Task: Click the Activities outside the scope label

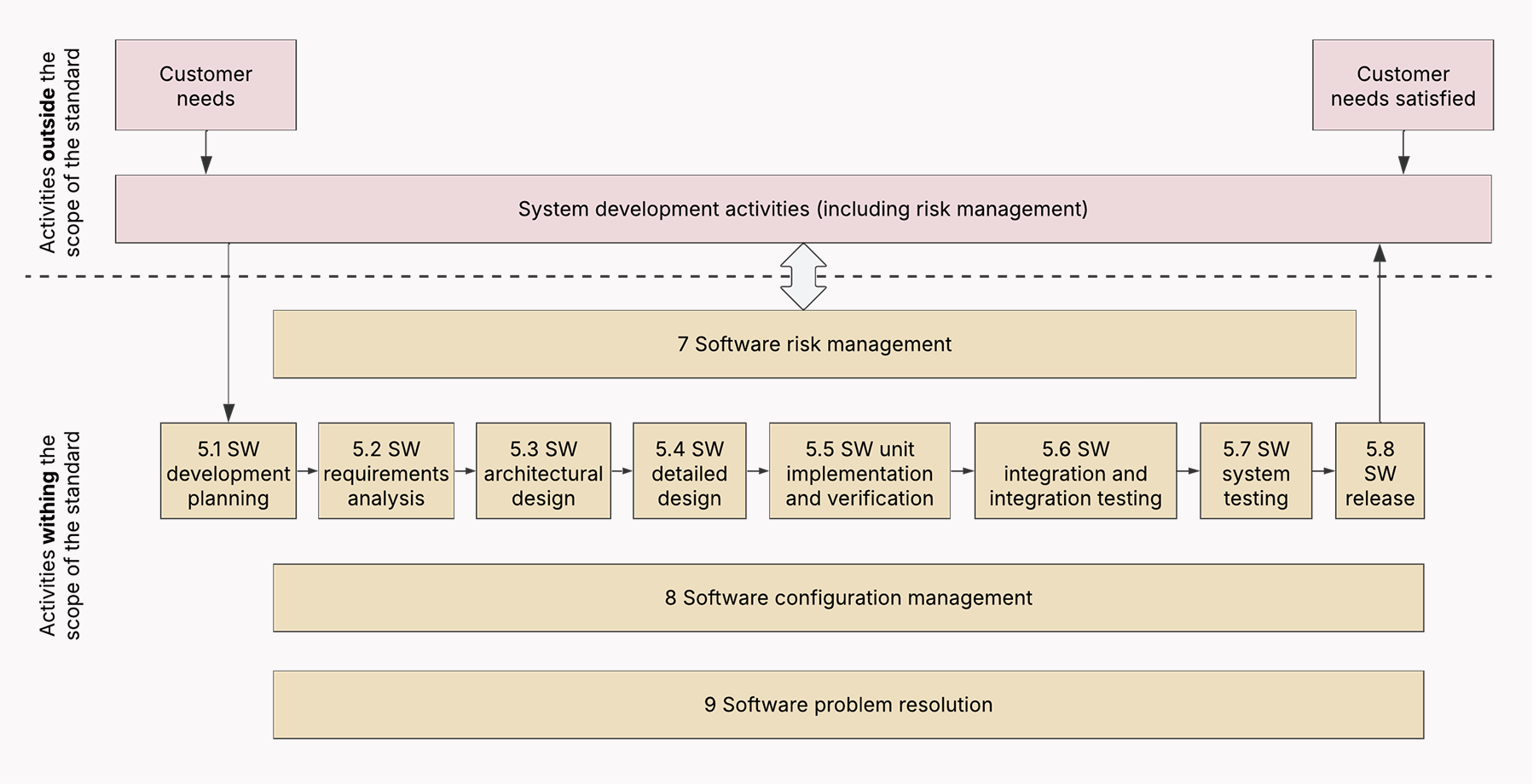Action: coord(60,152)
